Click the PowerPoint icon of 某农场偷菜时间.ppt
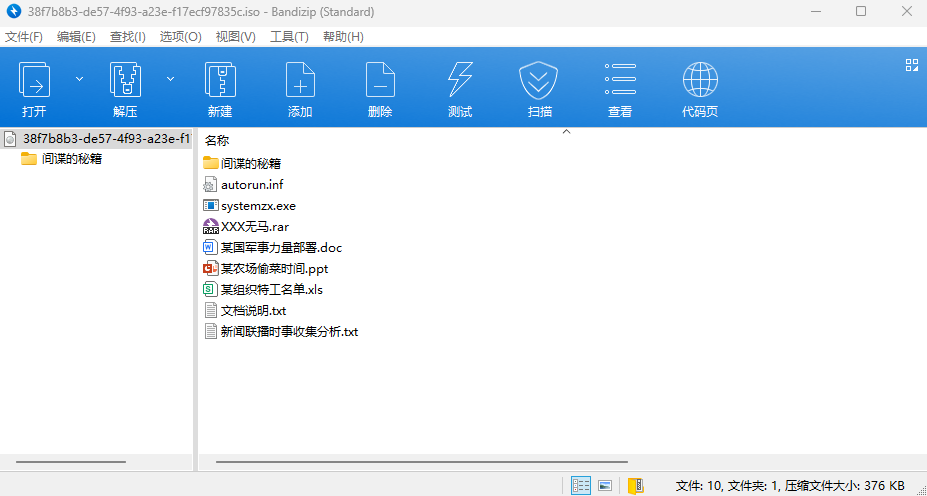This screenshot has width=927, height=496. point(210,269)
